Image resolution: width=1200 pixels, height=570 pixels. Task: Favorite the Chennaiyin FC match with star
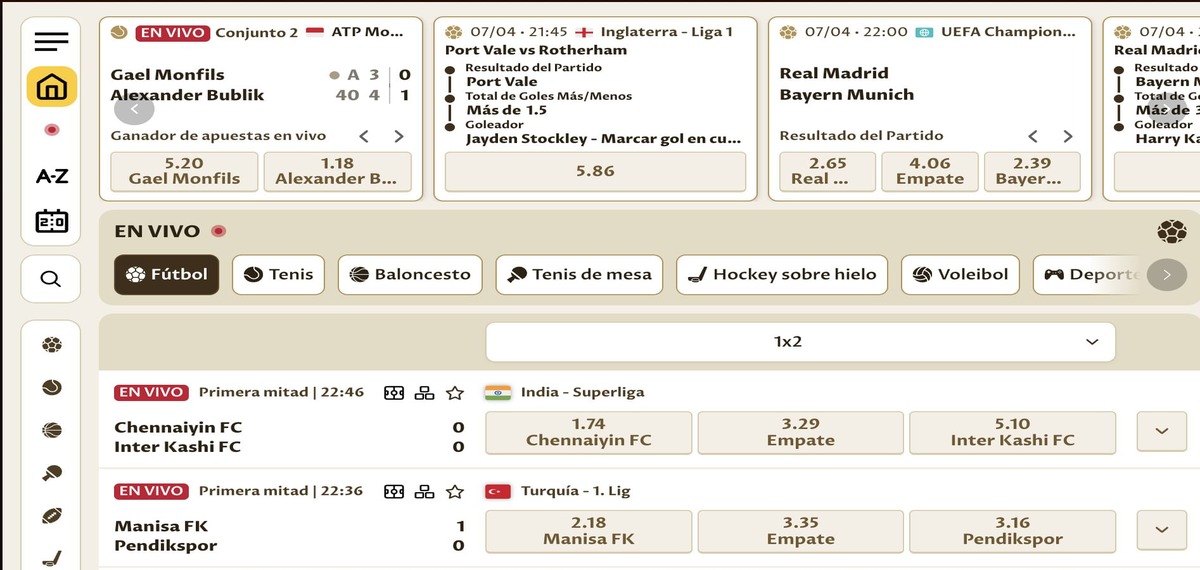pyautogui.click(x=455, y=393)
